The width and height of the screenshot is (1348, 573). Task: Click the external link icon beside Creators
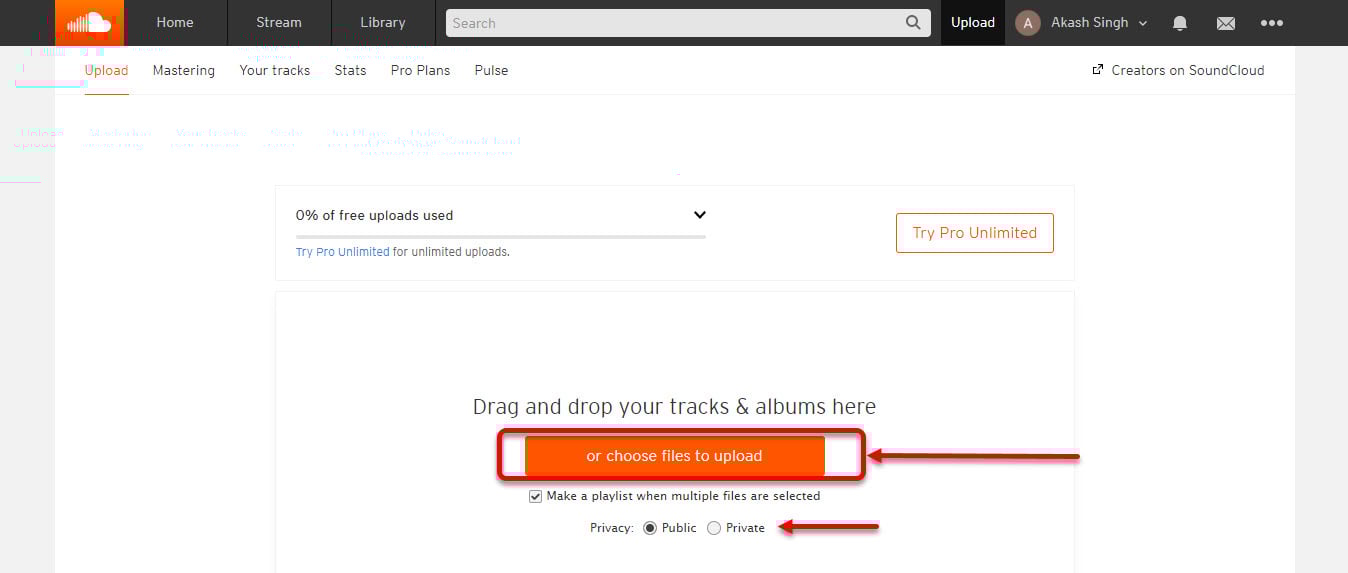pyautogui.click(x=1098, y=70)
